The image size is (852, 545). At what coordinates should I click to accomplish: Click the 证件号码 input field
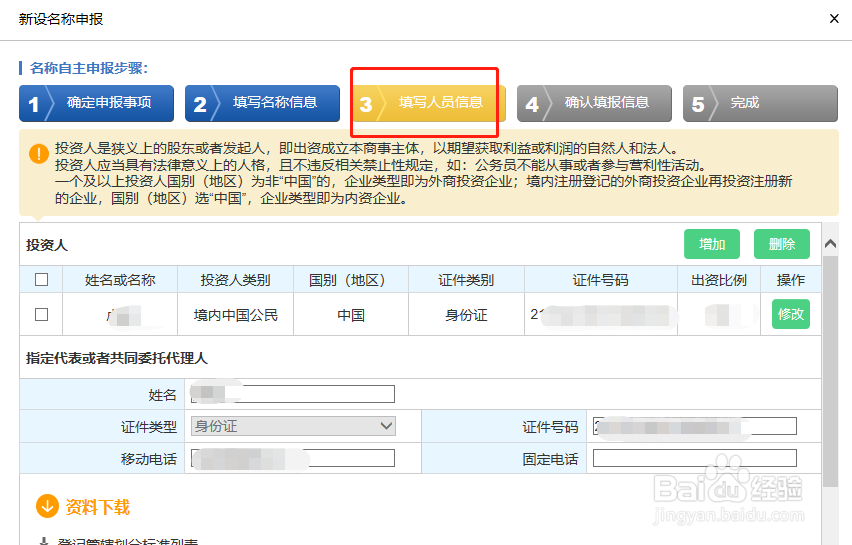tap(695, 426)
